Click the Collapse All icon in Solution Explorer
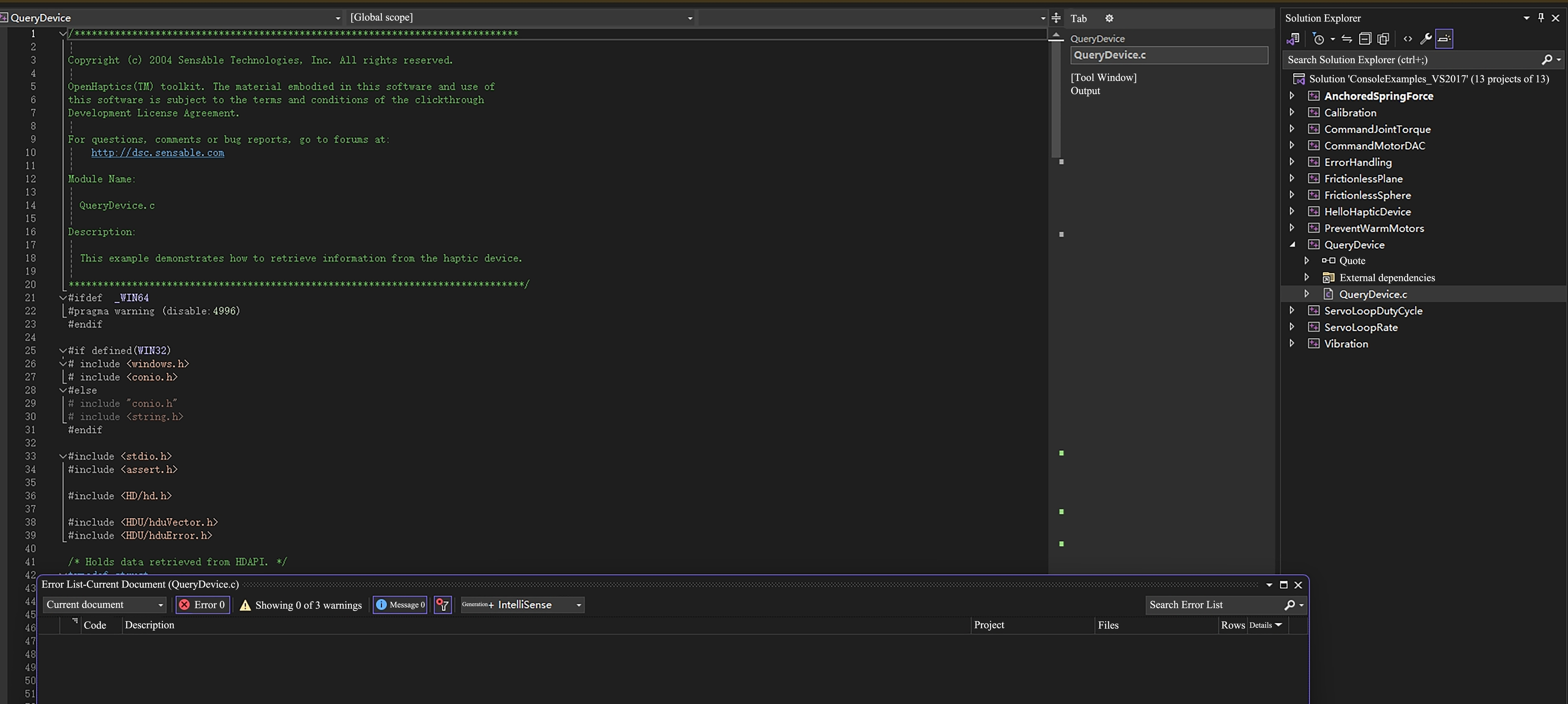This screenshot has height=704, width=1568. click(x=1365, y=39)
